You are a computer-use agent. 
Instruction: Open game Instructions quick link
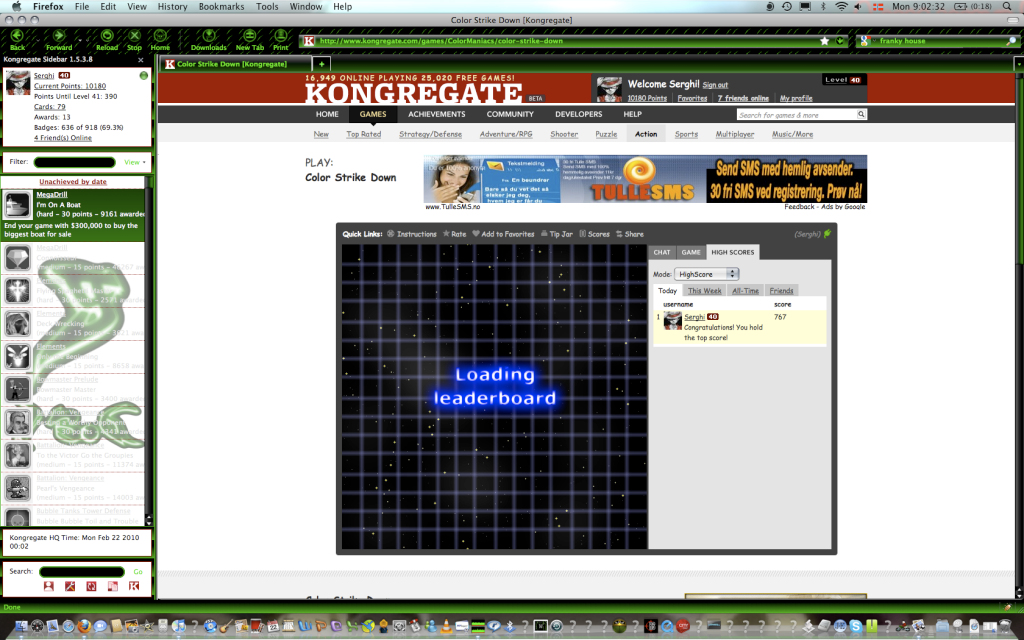[x=411, y=234]
